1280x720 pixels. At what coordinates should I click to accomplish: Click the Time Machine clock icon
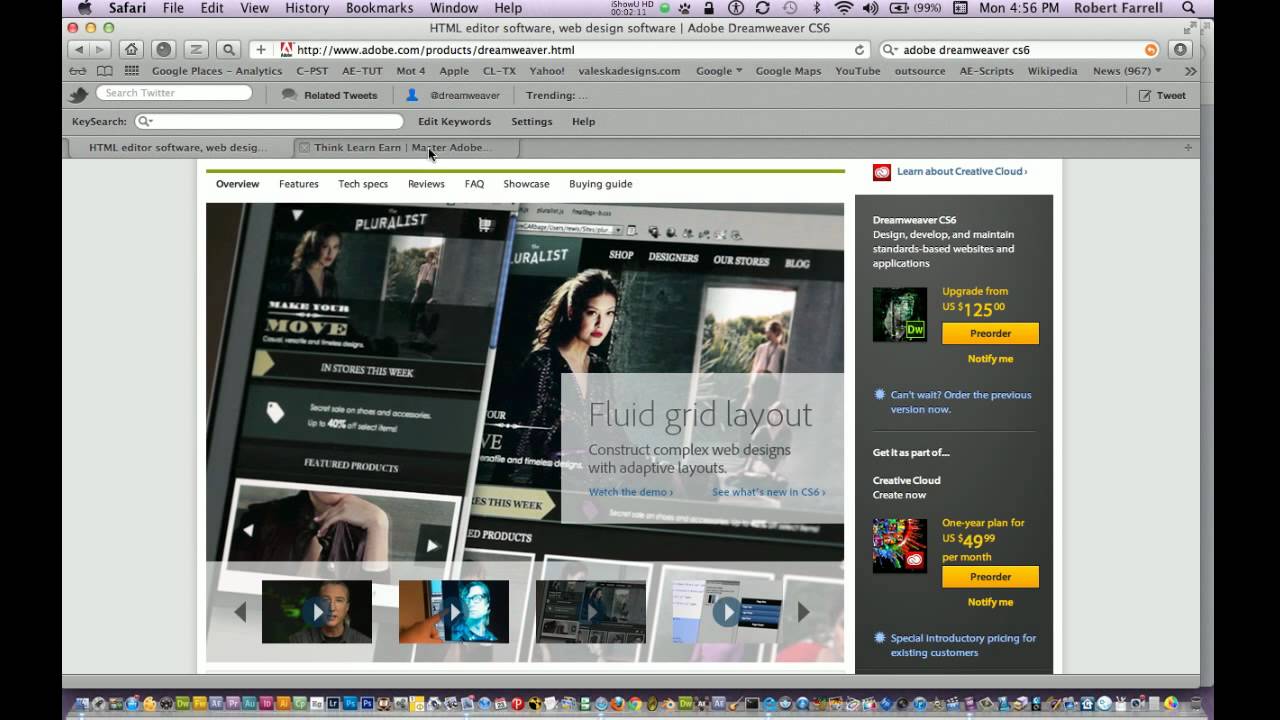pyautogui.click(x=790, y=8)
